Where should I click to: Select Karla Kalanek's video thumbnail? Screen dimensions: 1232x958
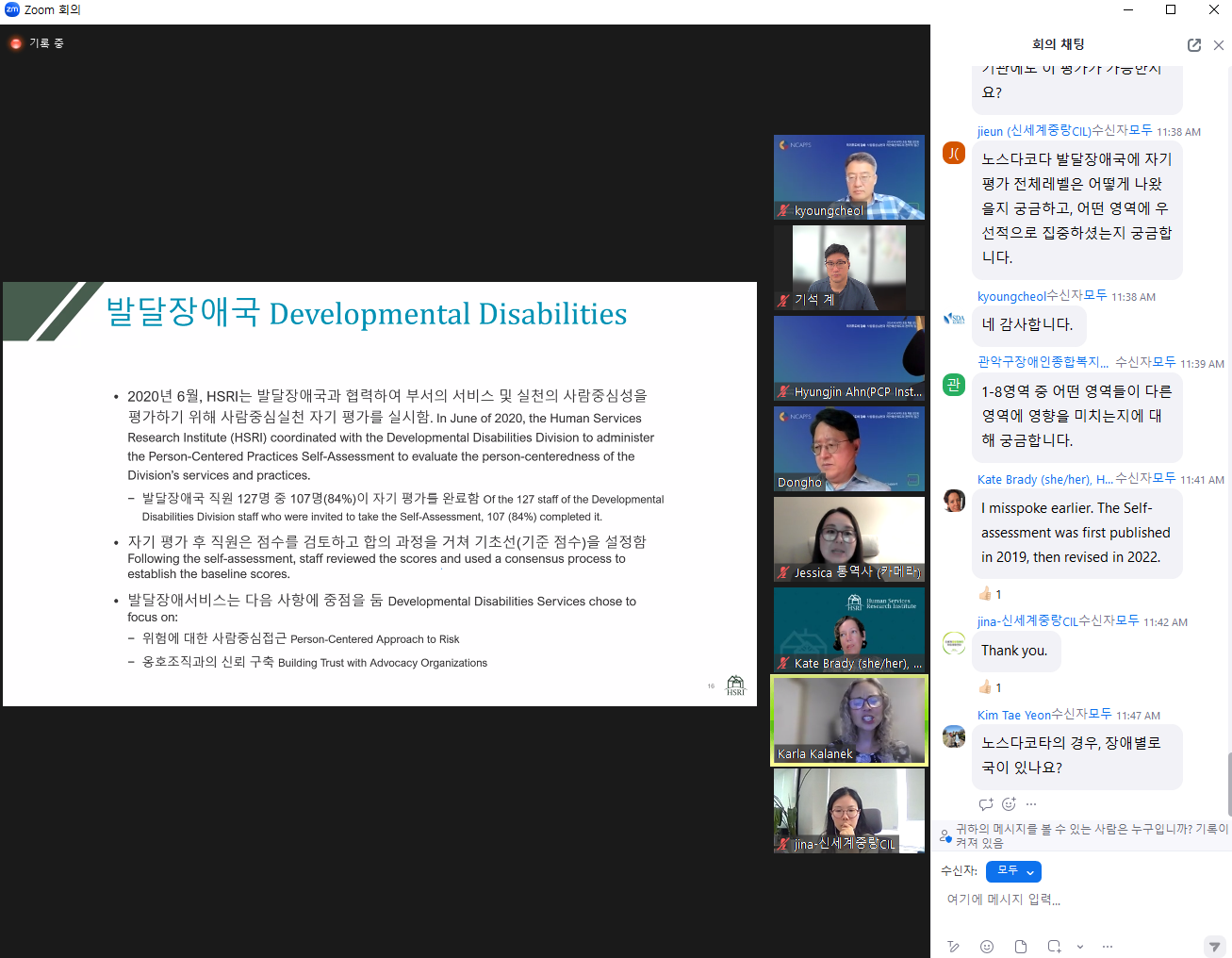pyautogui.click(x=849, y=720)
